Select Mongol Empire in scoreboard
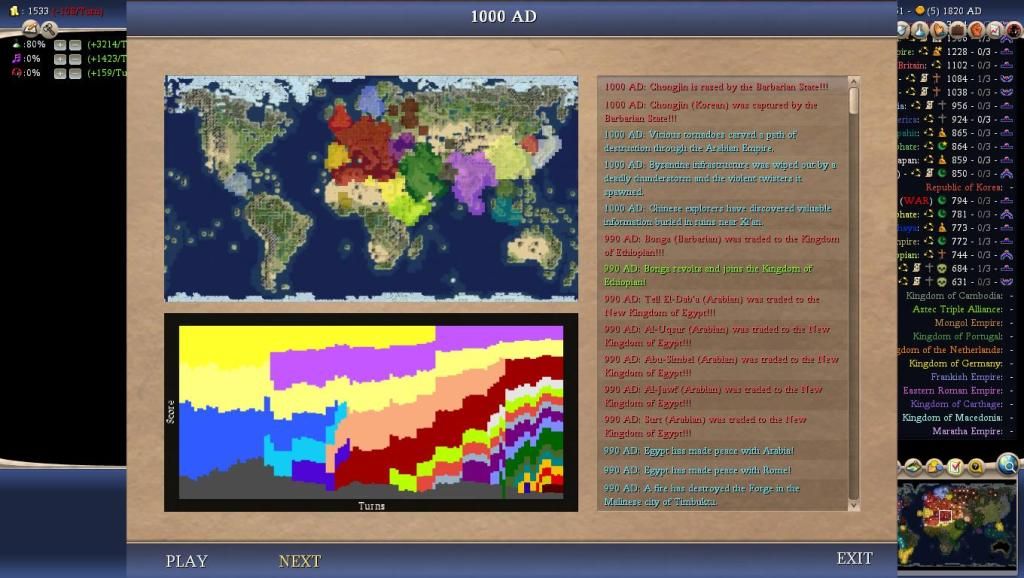The height and width of the screenshot is (578, 1024). click(x=968, y=323)
